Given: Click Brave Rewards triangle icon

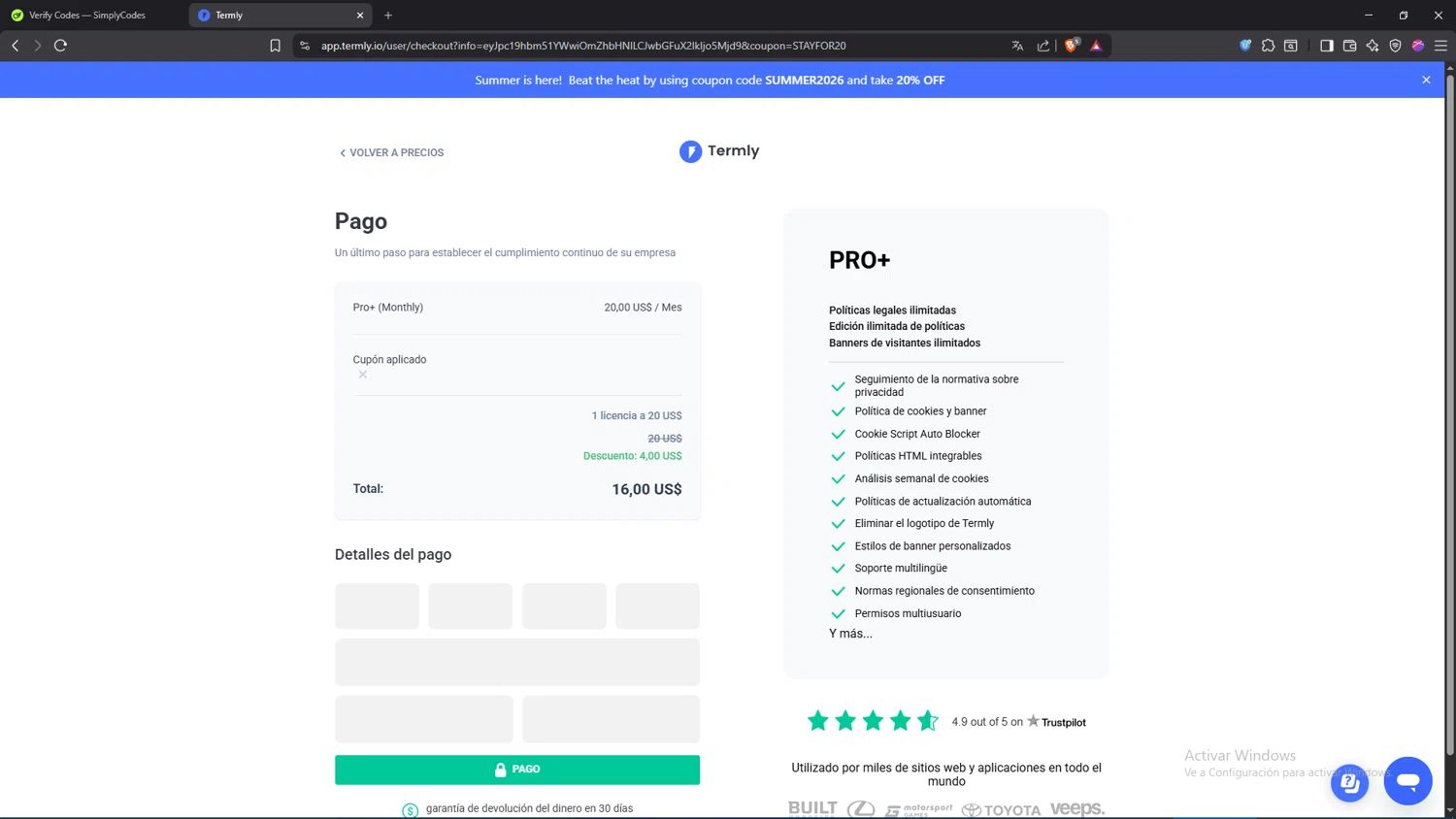Looking at the screenshot, I should click(x=1096, y=46).
